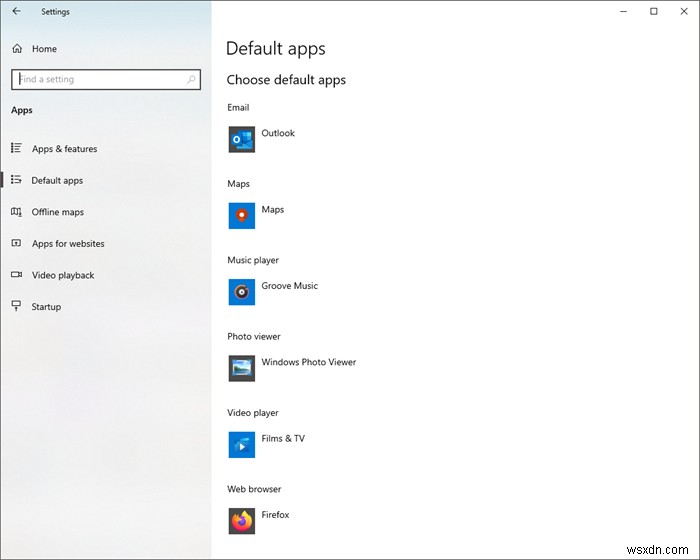Click the Groove Music app icon
700x560 pixels.
[242, 292]
